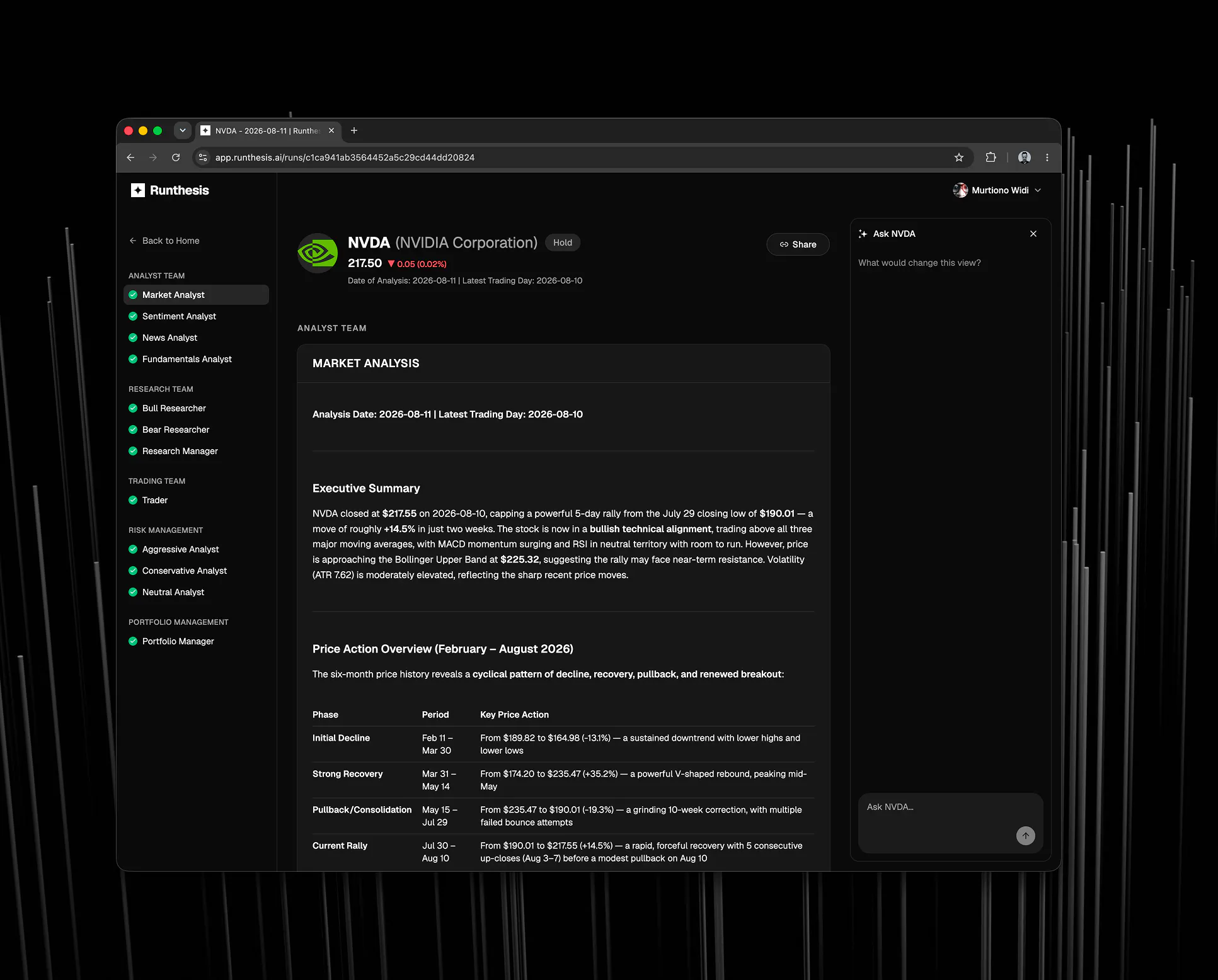
Task: Click the Pullback/Consolidation table row
Action: tap(563, 816)
